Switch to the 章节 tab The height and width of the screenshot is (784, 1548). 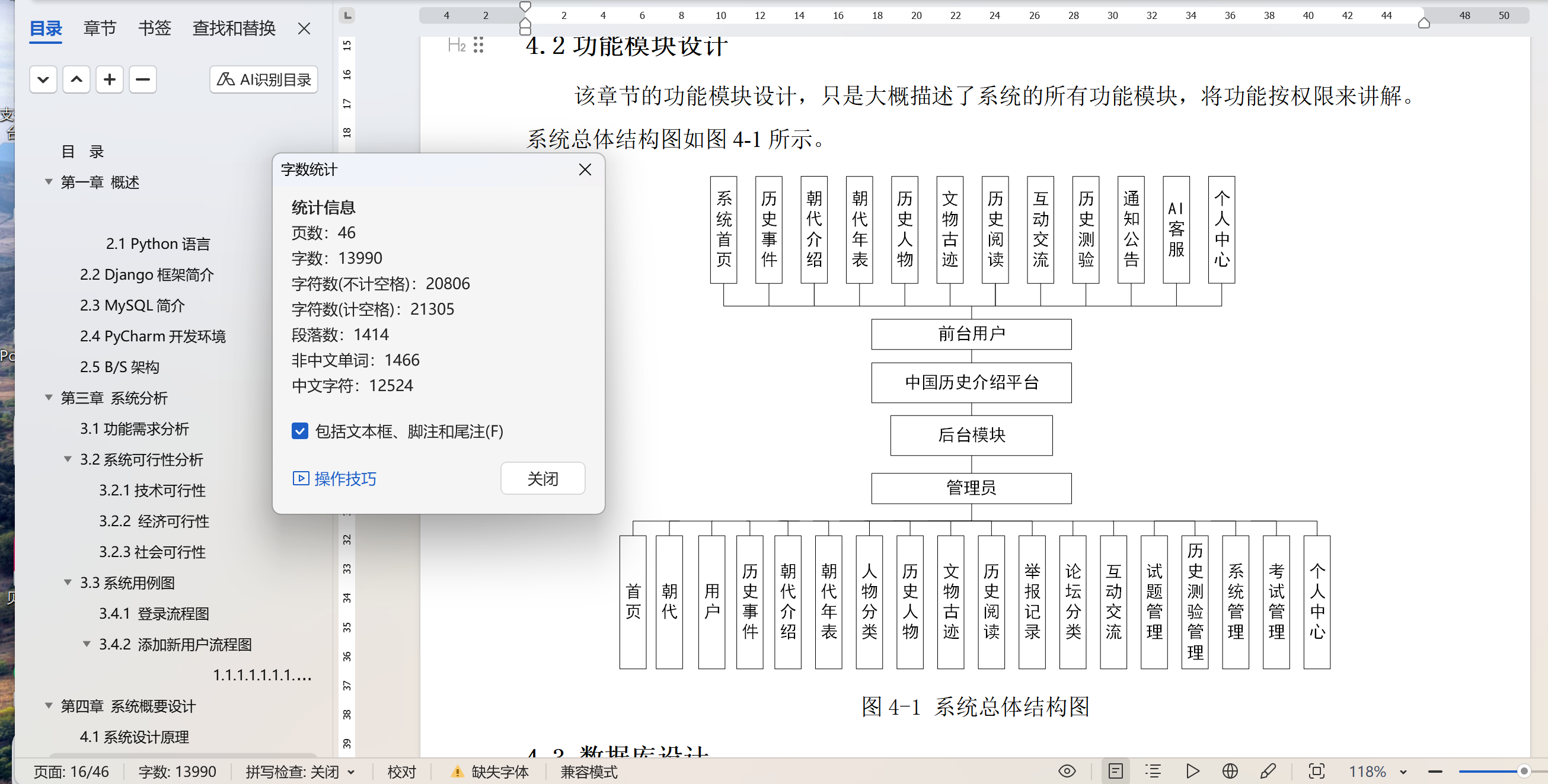point(100,28)
